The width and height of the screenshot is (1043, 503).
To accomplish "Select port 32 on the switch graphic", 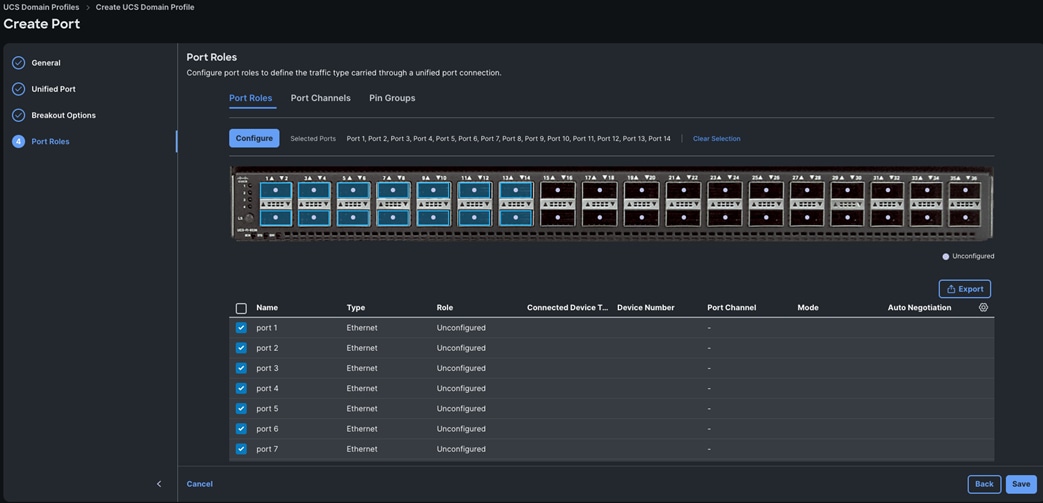I will (887, 218).
